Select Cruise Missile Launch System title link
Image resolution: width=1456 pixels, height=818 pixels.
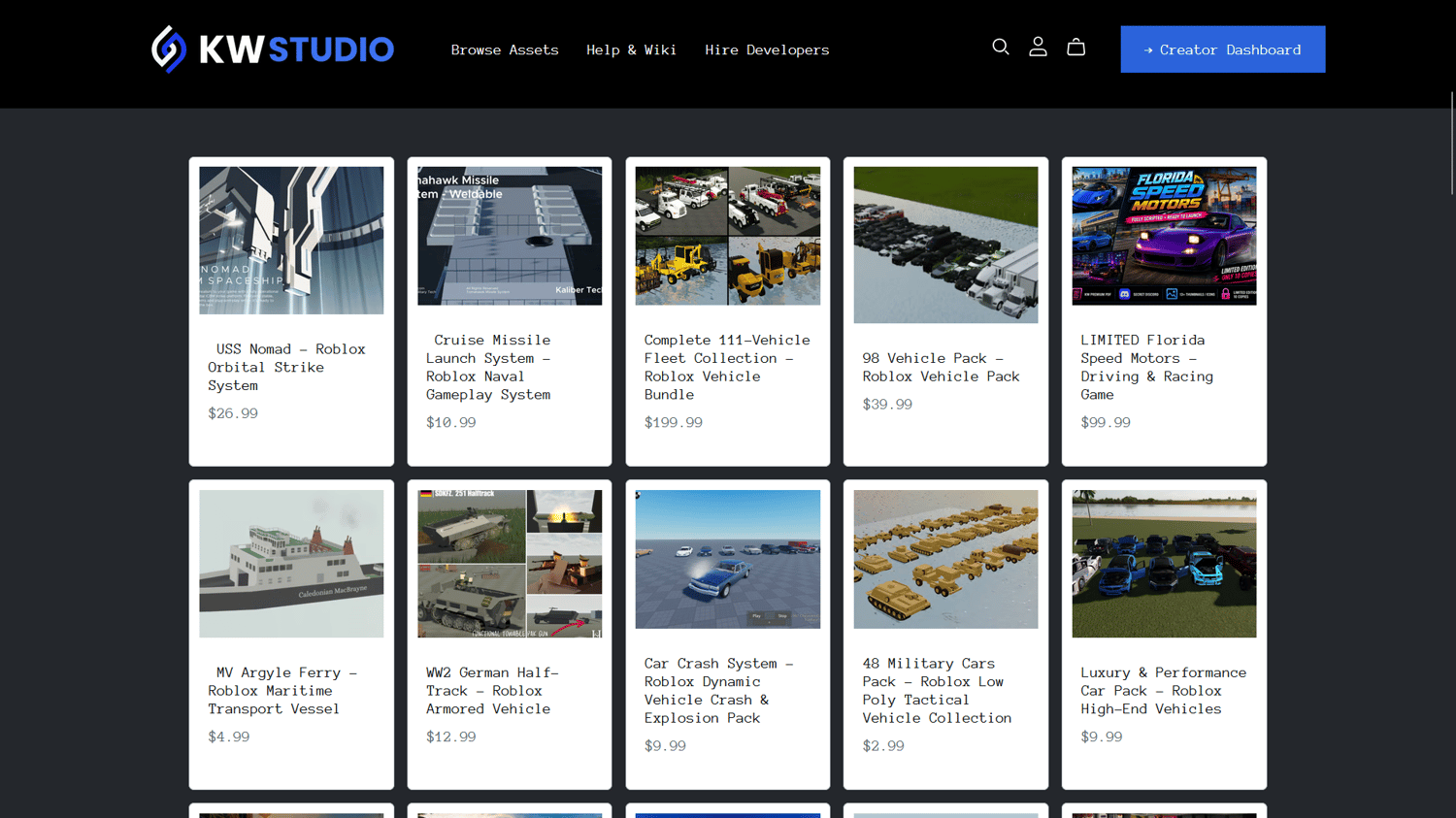(489, 367)
